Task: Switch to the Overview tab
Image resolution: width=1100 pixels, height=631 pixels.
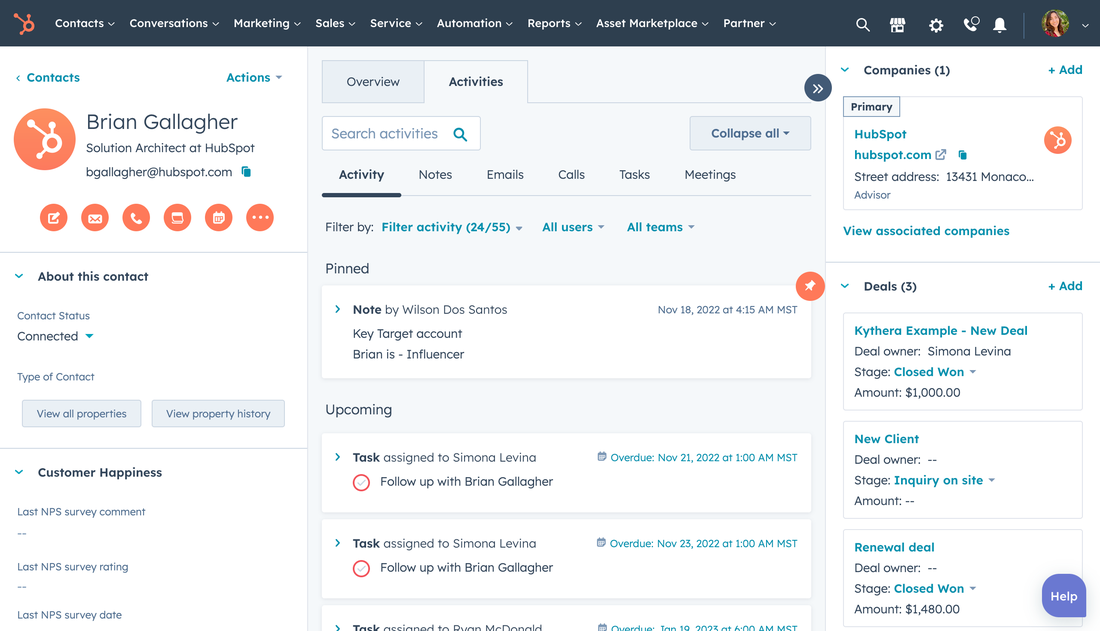Action: (x=373, y=81)
